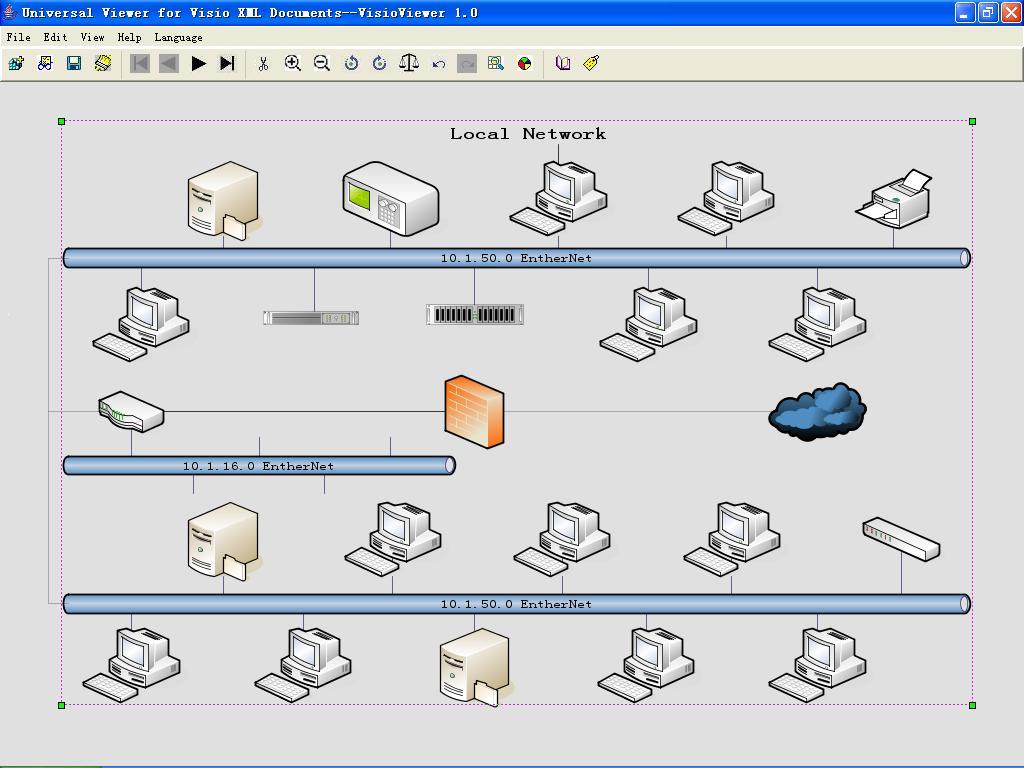Select the orange firewall shape
This screenshot has width=1024, height=768.
(x=474, y=411)
